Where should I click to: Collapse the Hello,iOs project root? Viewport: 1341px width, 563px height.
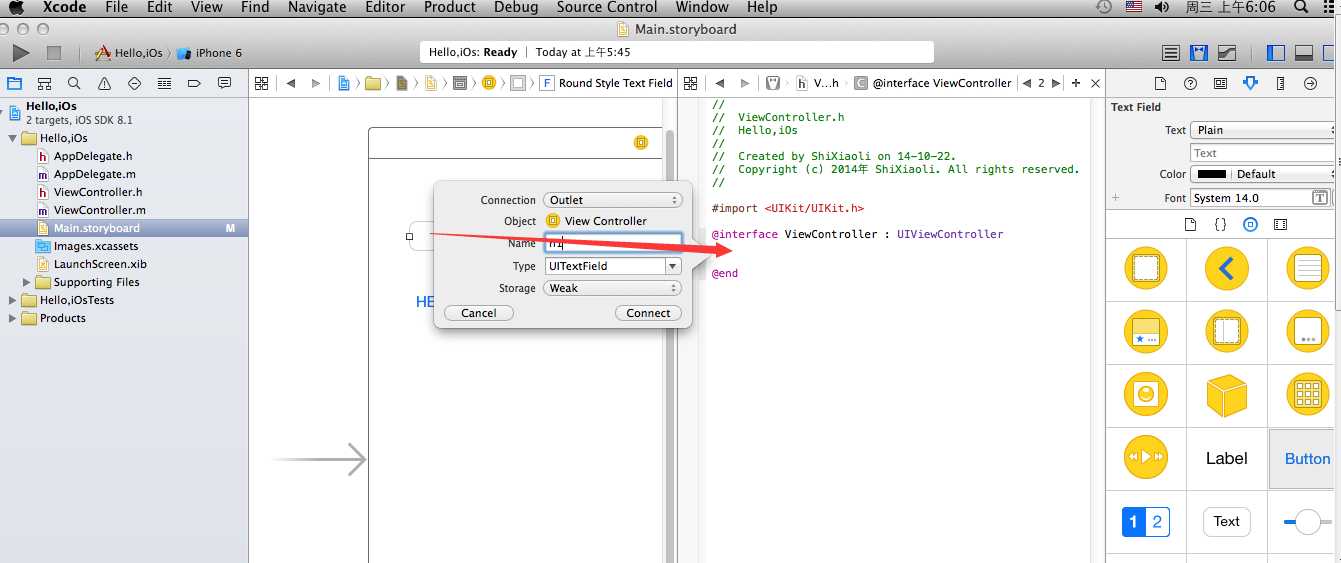(x=3, y=112)
